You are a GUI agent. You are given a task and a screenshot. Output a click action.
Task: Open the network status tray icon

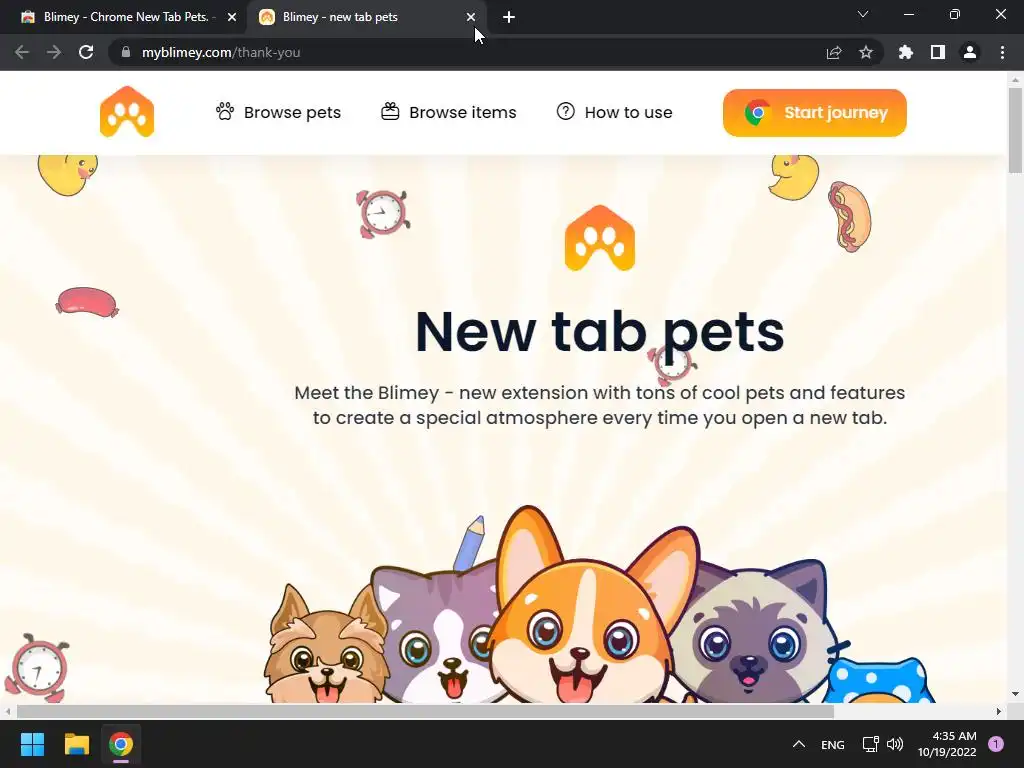coord(871,744)
